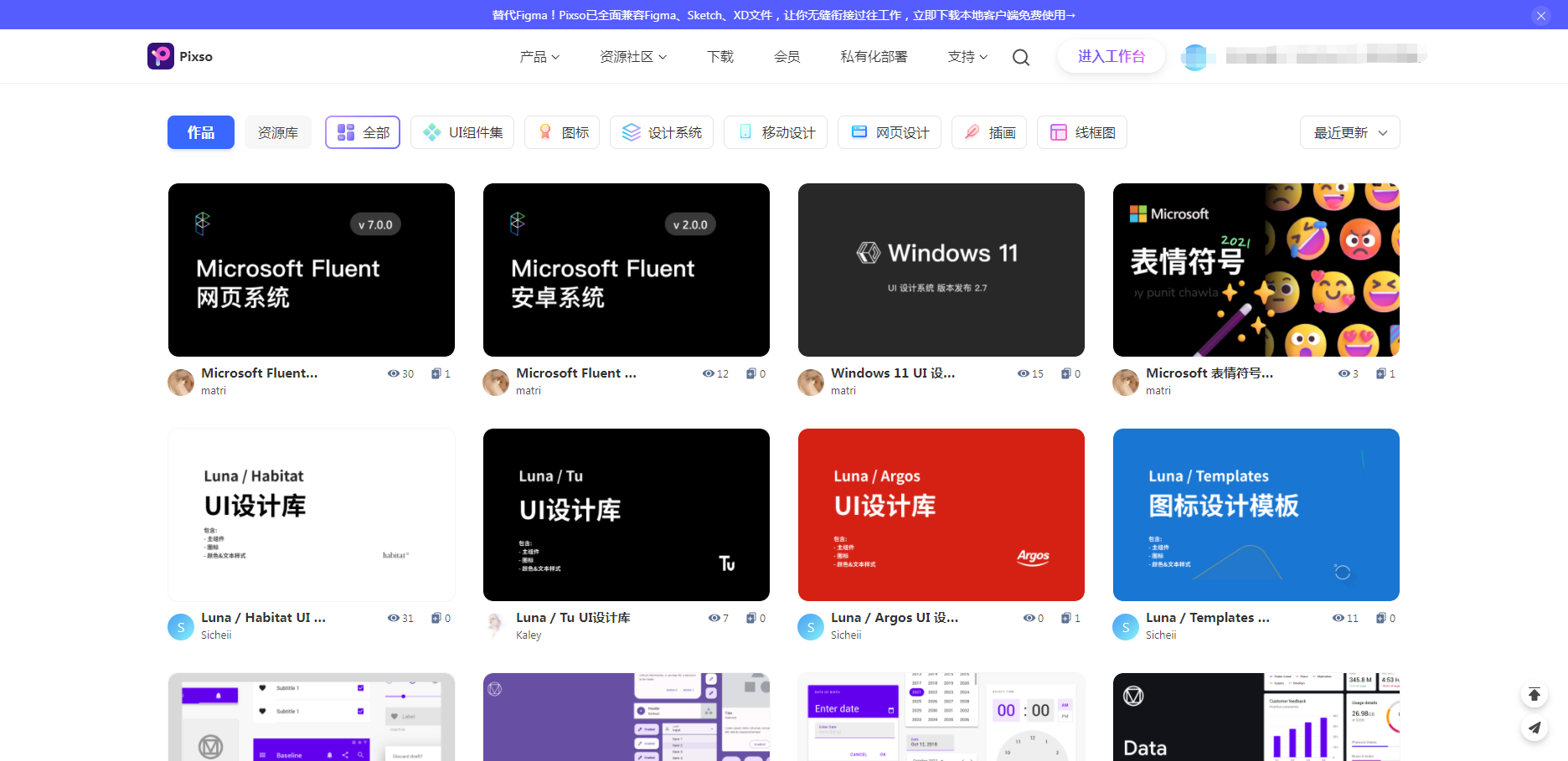Click copy count icon on Windows 11 UI card
1568x761 pixels.
pyautogui.click(x=1065, y=373)
